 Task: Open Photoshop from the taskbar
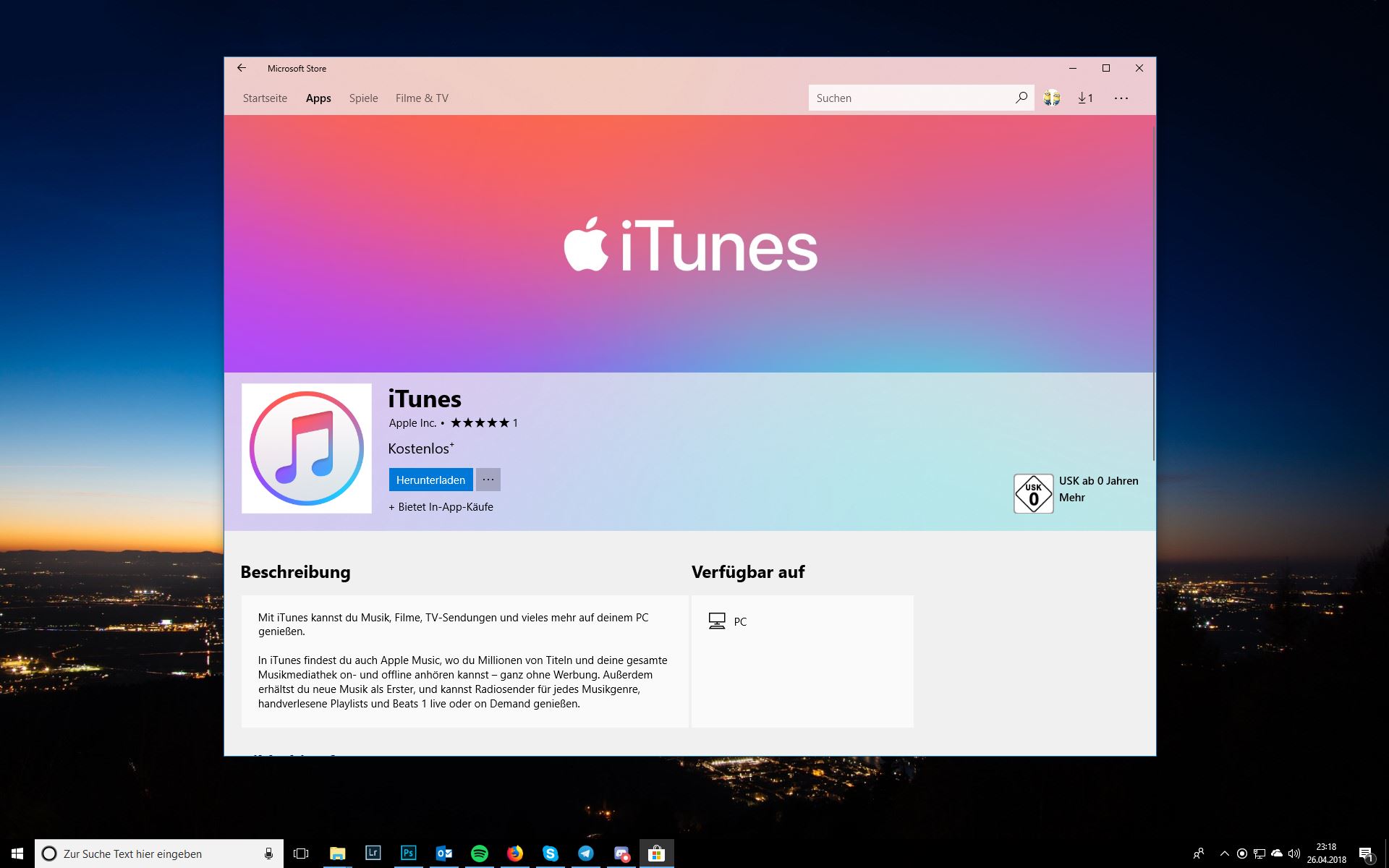click(x=408, y=854)
